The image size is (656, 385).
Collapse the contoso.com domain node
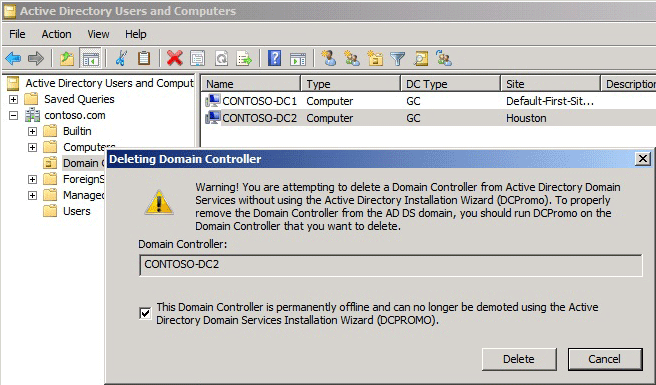coord(13,115)
